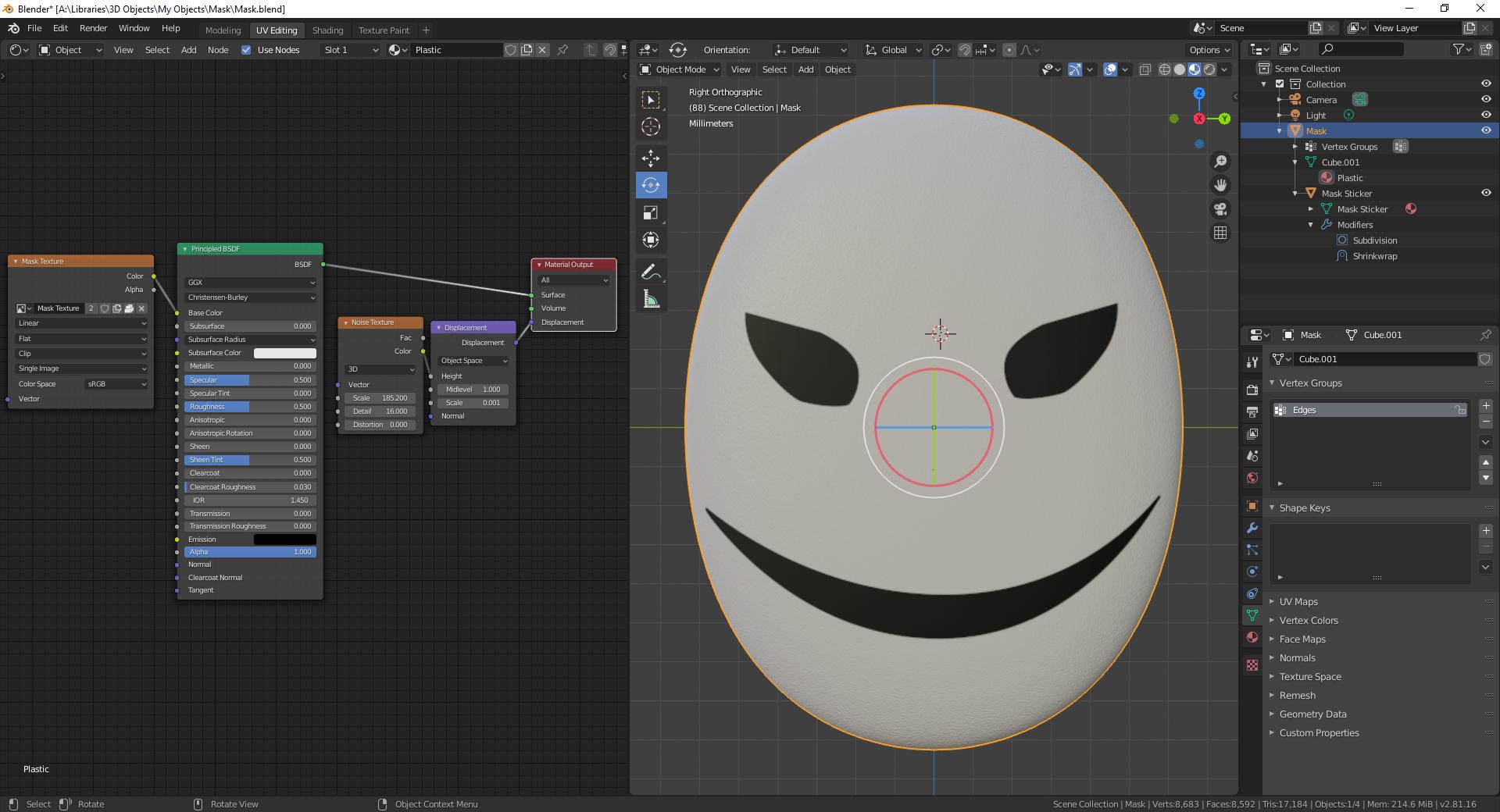Select the Move tool in viewport toolbar

click(651, 158)
